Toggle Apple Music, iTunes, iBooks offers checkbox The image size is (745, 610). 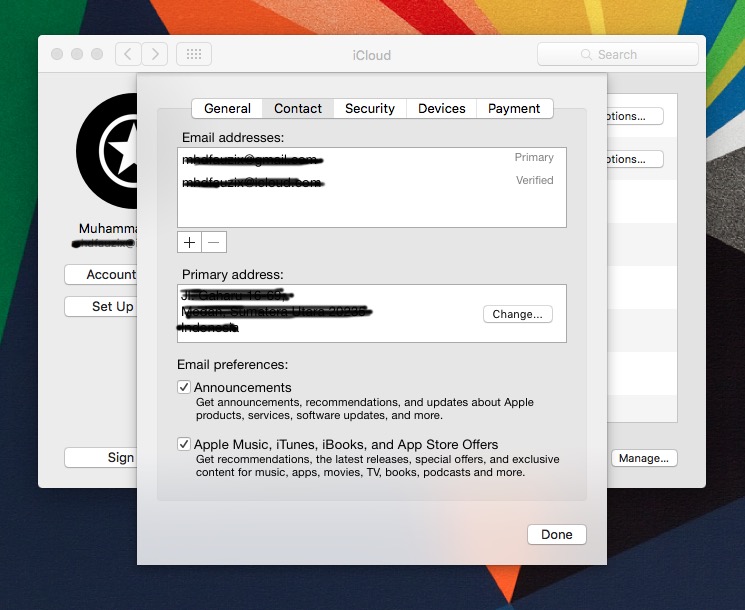click(184, 444)
